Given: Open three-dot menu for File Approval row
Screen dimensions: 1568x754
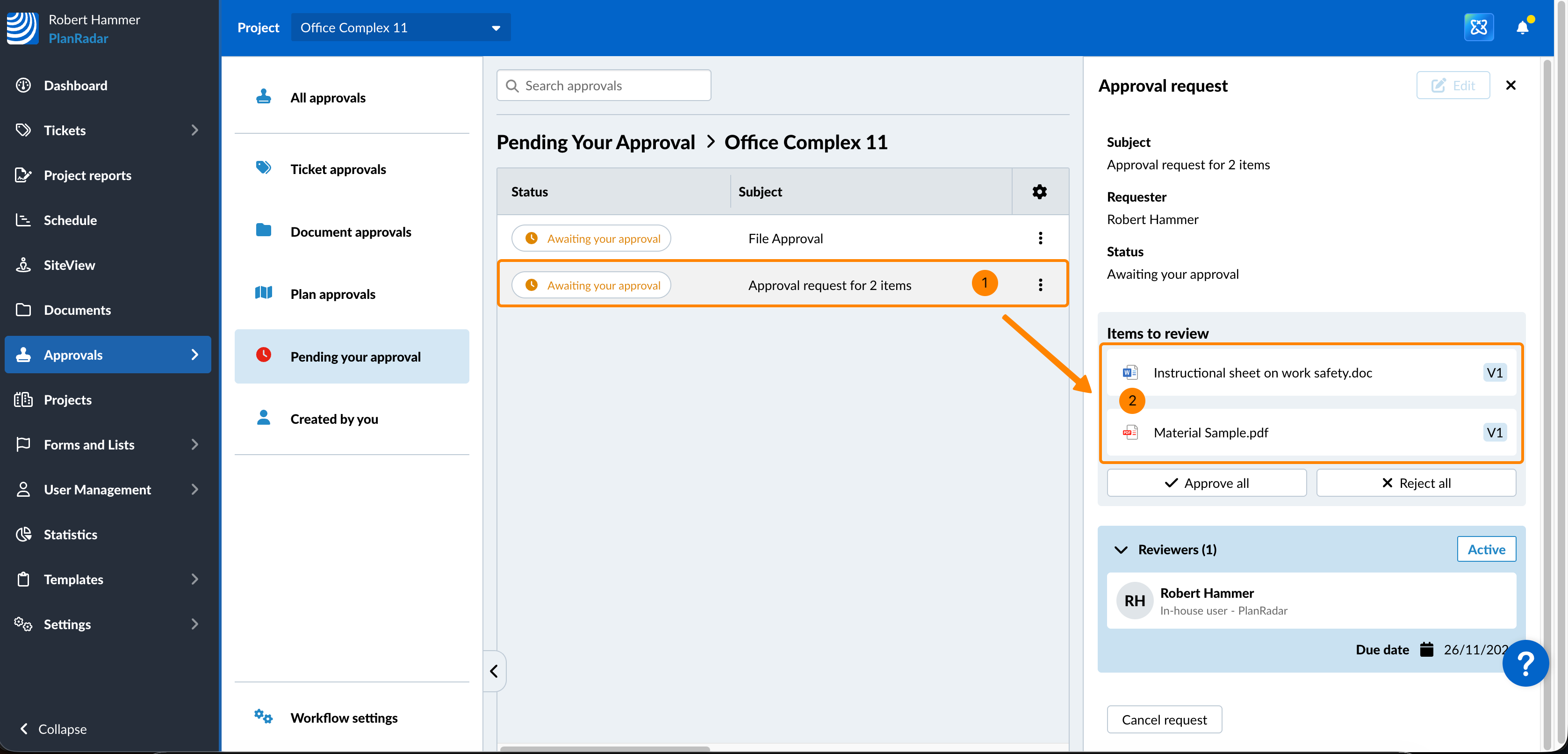Looking at the screenshot, I should (x=1040, y=238).
